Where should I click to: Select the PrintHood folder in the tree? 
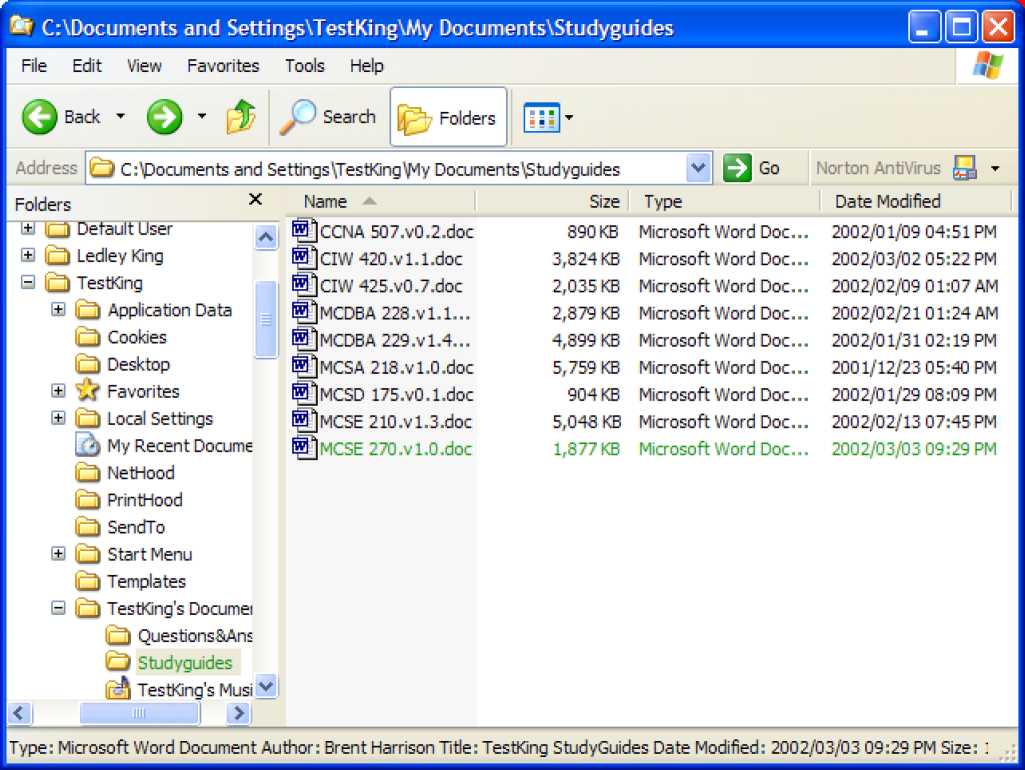(144, 499)
